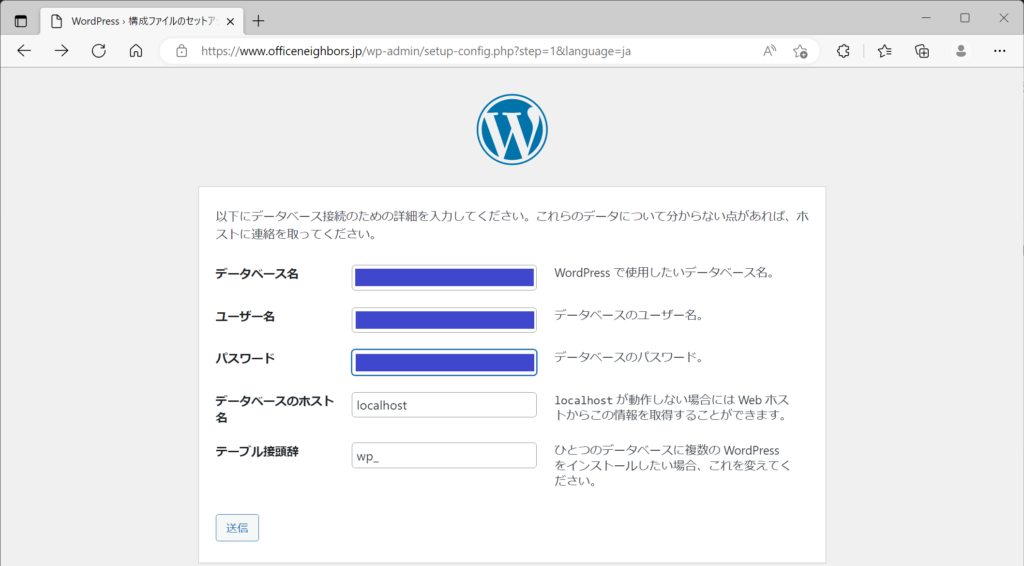Click the lock site info icon
The width and height of the screenshot is (1024, 566).
pos(181,51)
